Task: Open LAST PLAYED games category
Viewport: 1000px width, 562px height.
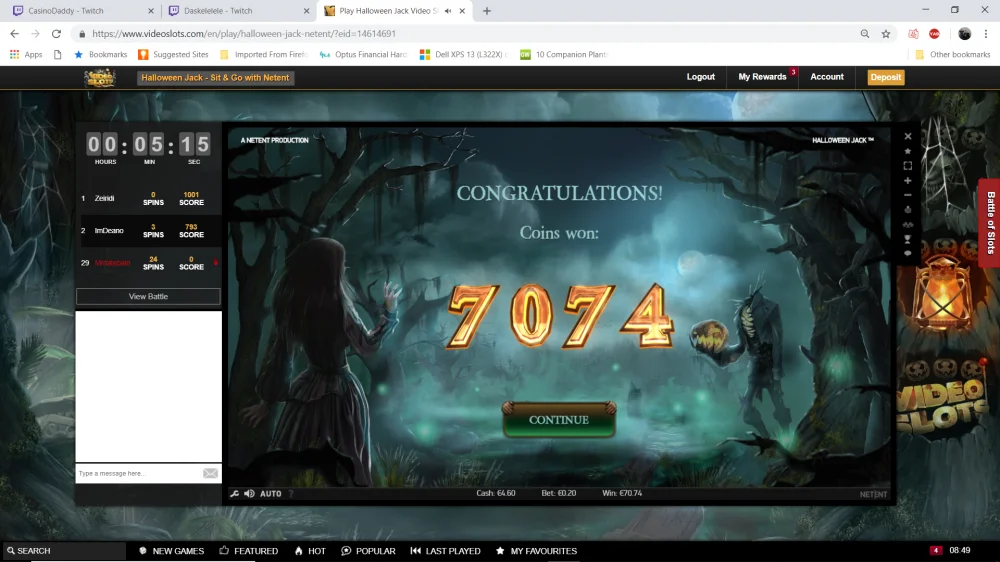Action: point(445,551)
